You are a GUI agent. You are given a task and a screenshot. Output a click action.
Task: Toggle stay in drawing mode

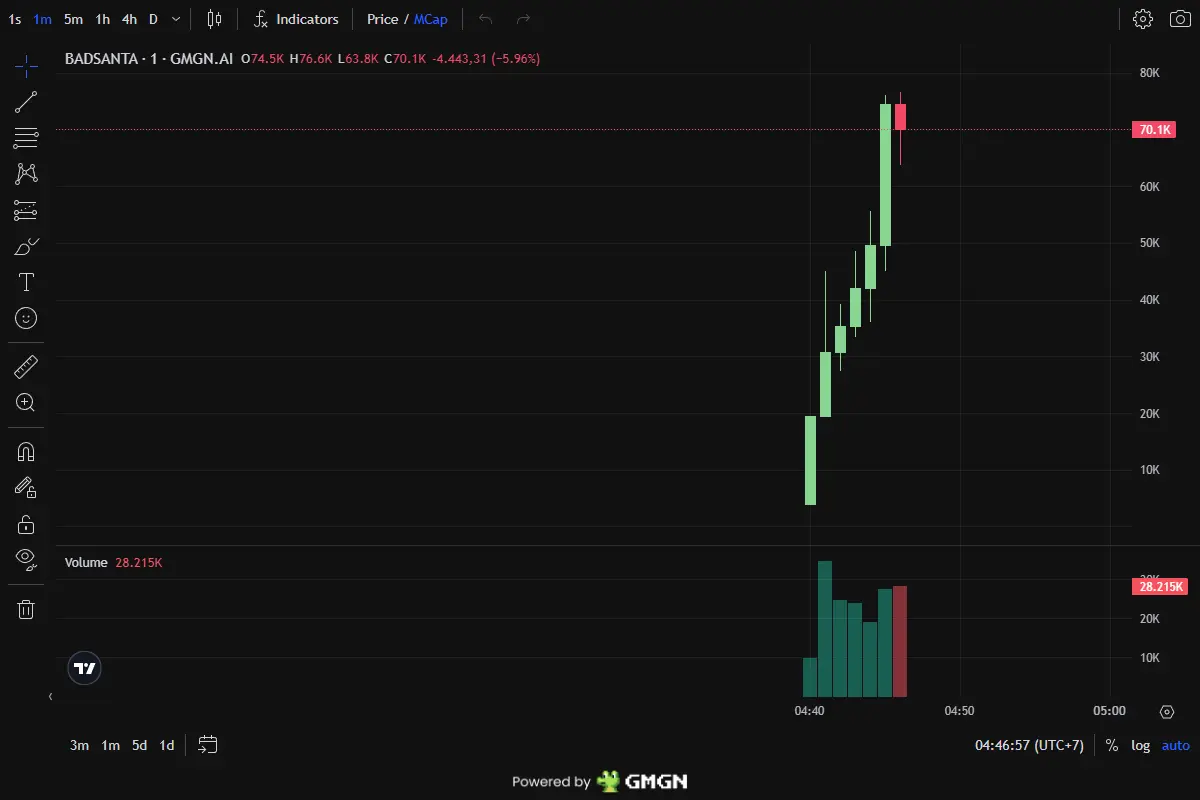(x=26, y=488)
